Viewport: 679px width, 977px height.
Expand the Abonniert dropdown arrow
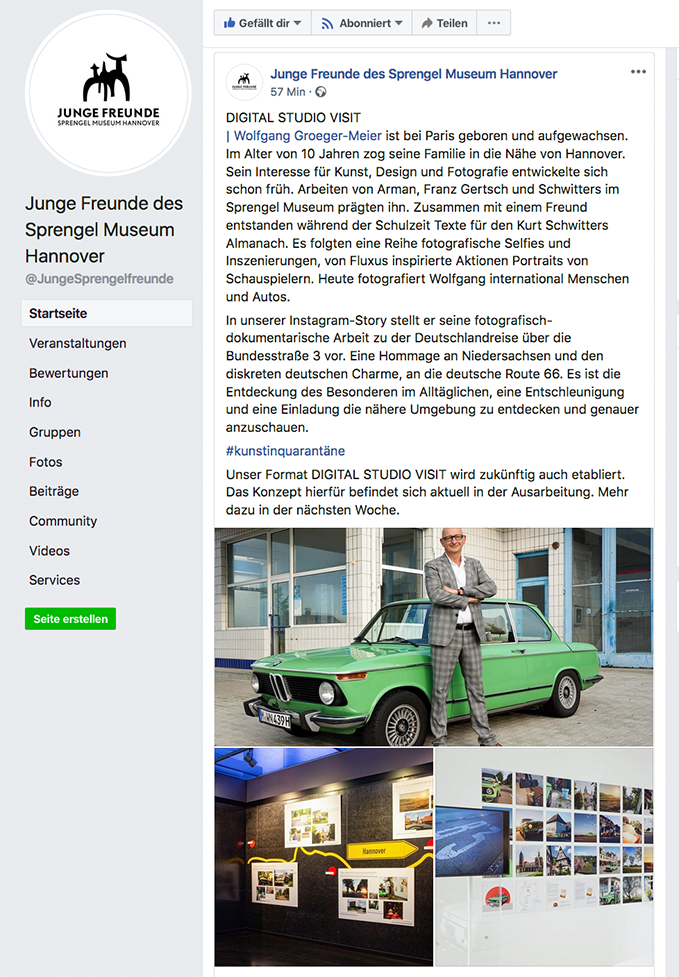click(x=399, y=23)
